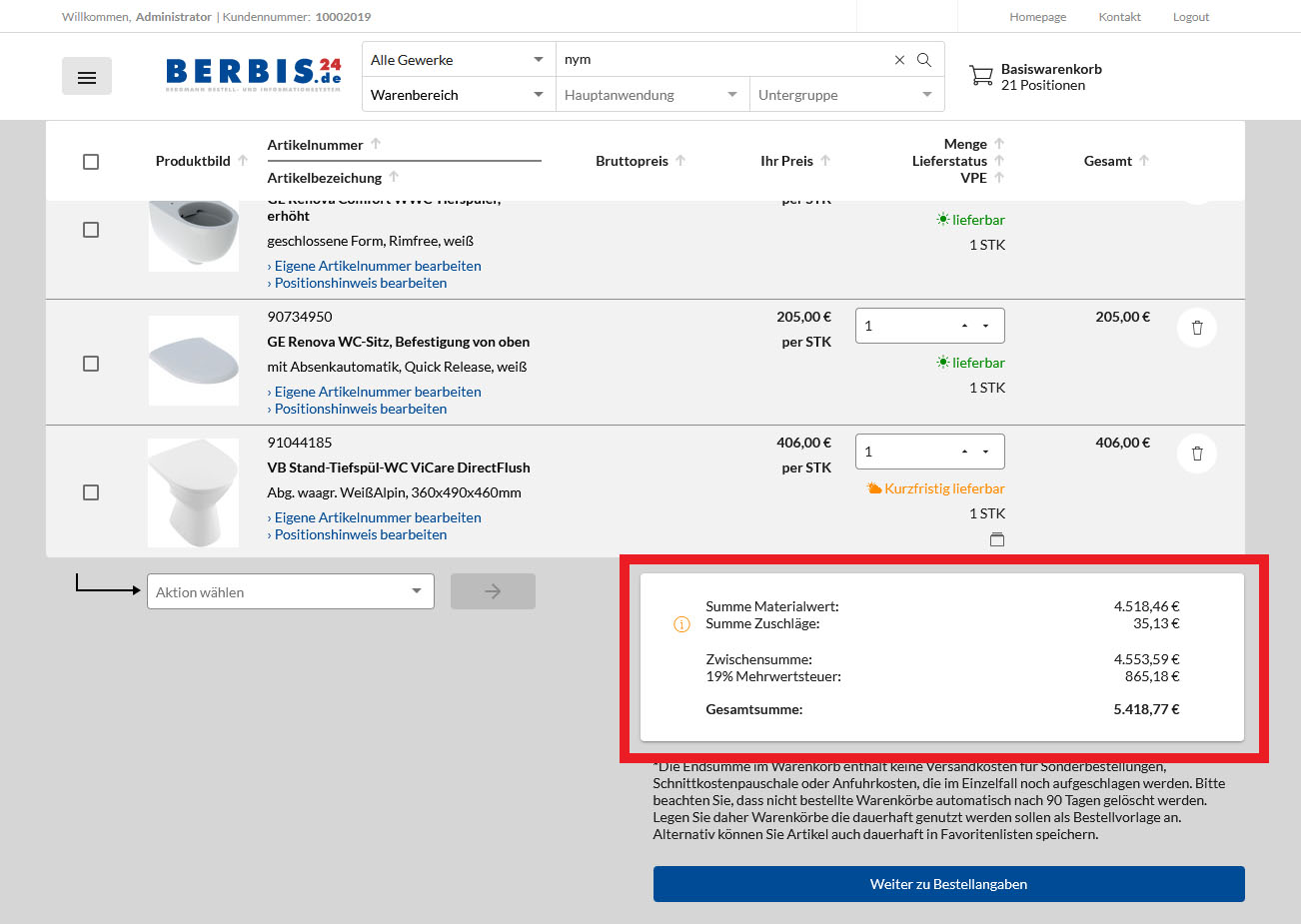The height and width of the screenshot is (924, 1301).
Task: Sort by Artikelbezeichnung arrow
Action: pyautogui.click(x=394, y=177)
